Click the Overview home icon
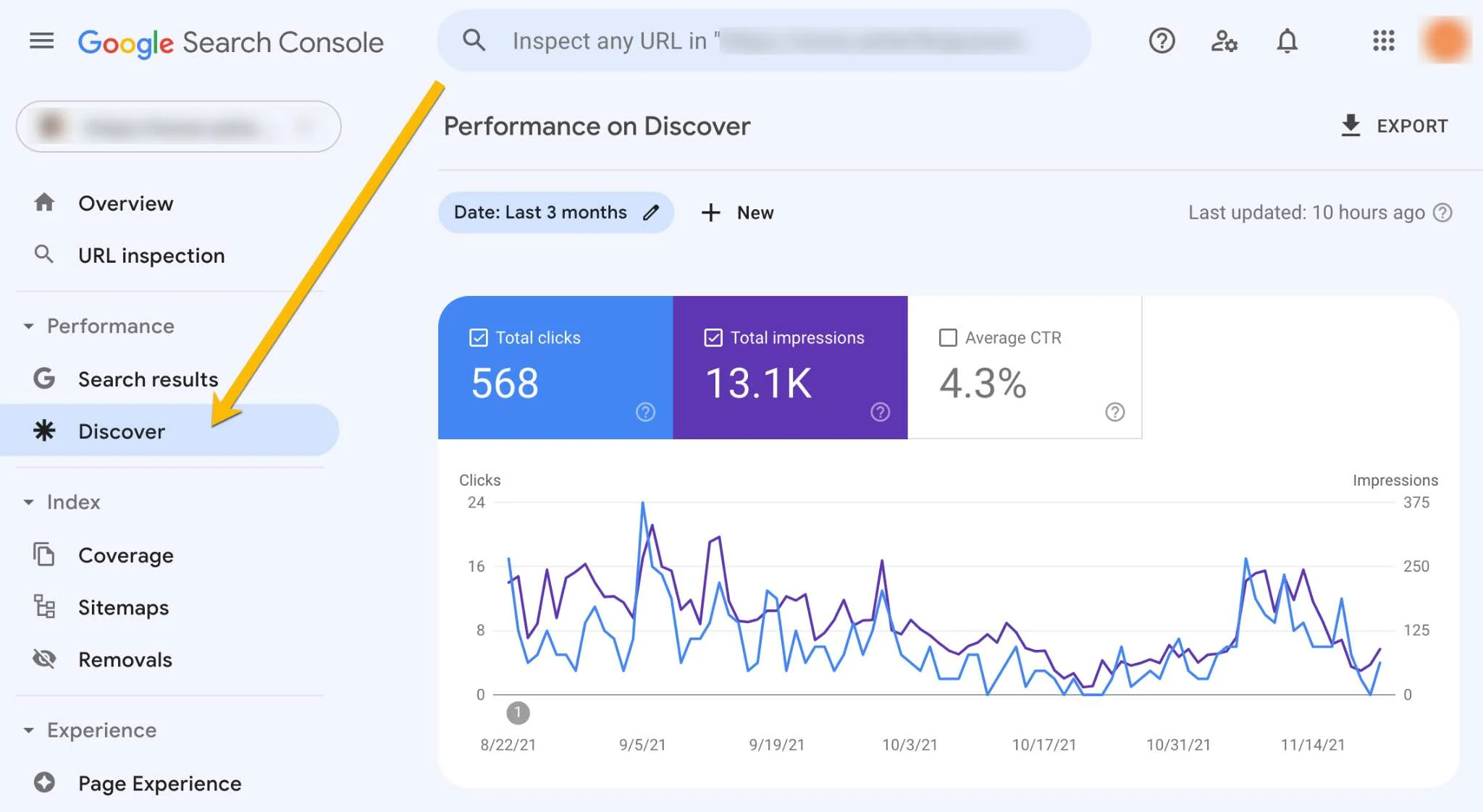The width and height of the screenshot is (1483, 812). click(x=44, y=203)
